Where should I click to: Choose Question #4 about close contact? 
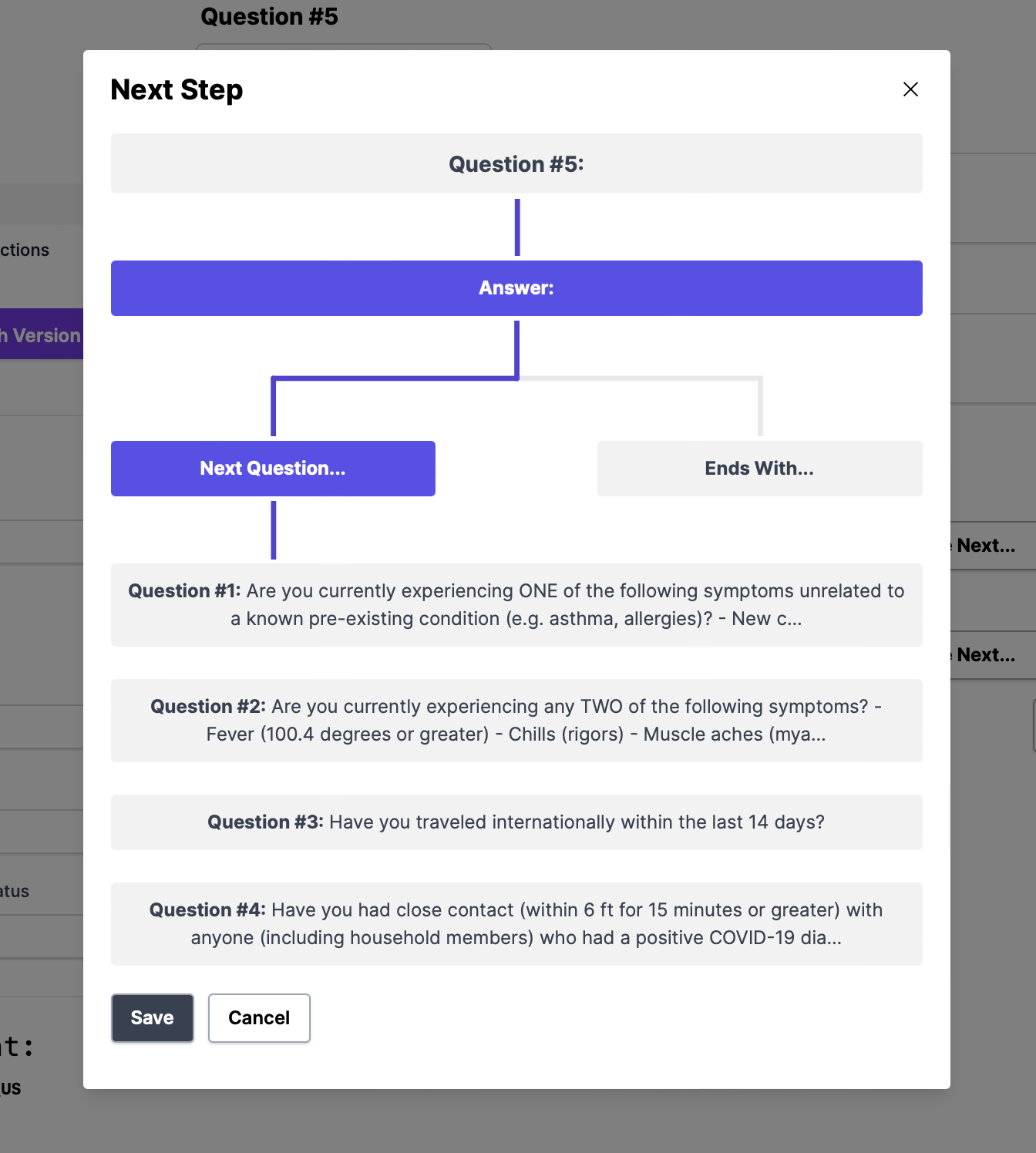coord(516,924)
